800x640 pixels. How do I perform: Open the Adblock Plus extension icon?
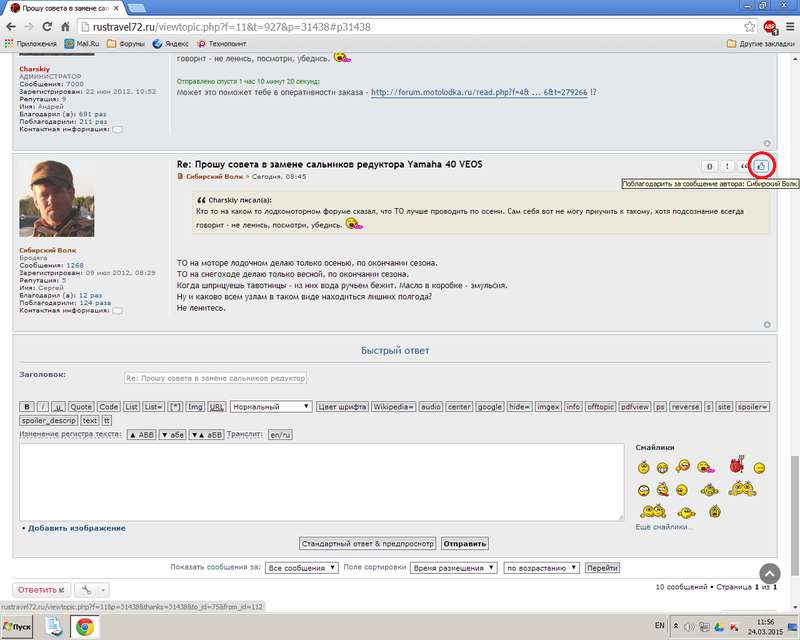(769, 27)
